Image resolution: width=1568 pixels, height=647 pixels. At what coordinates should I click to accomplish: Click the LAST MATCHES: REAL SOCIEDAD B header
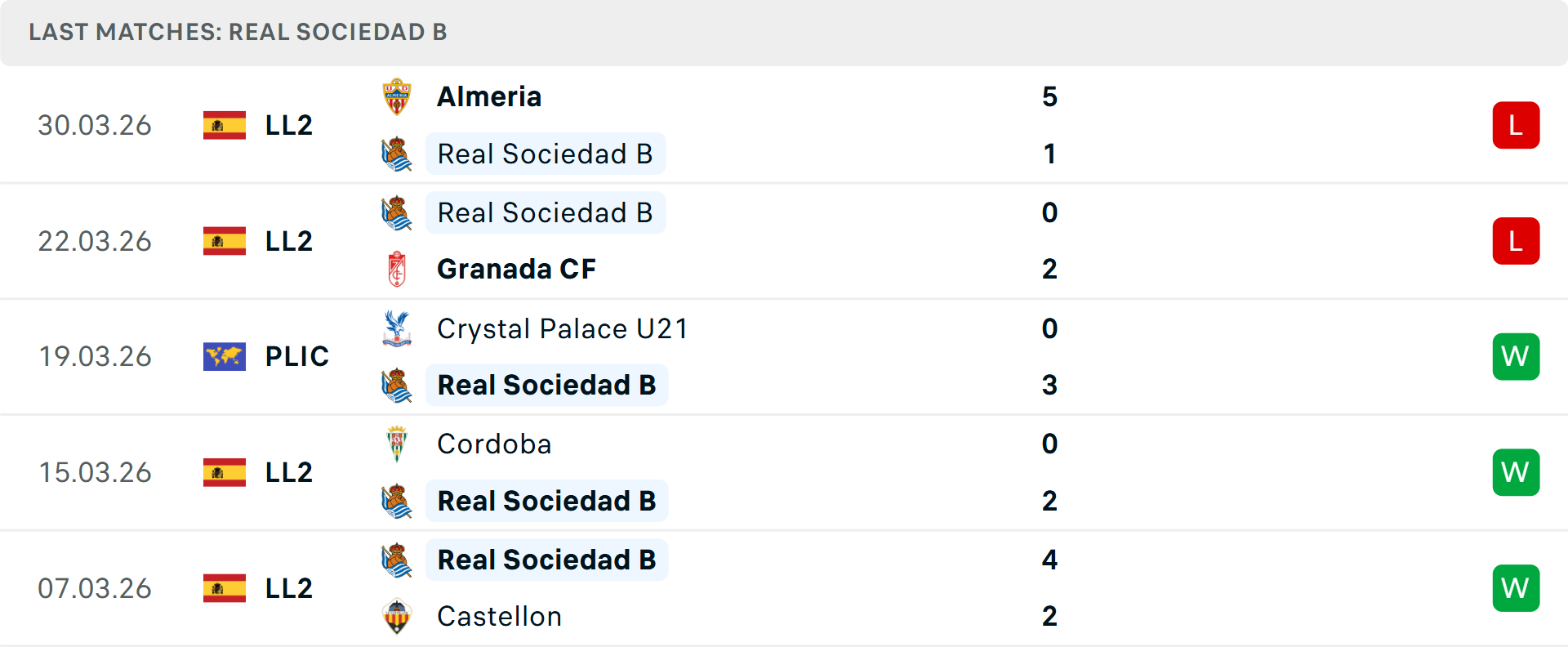tap(237, 33)
